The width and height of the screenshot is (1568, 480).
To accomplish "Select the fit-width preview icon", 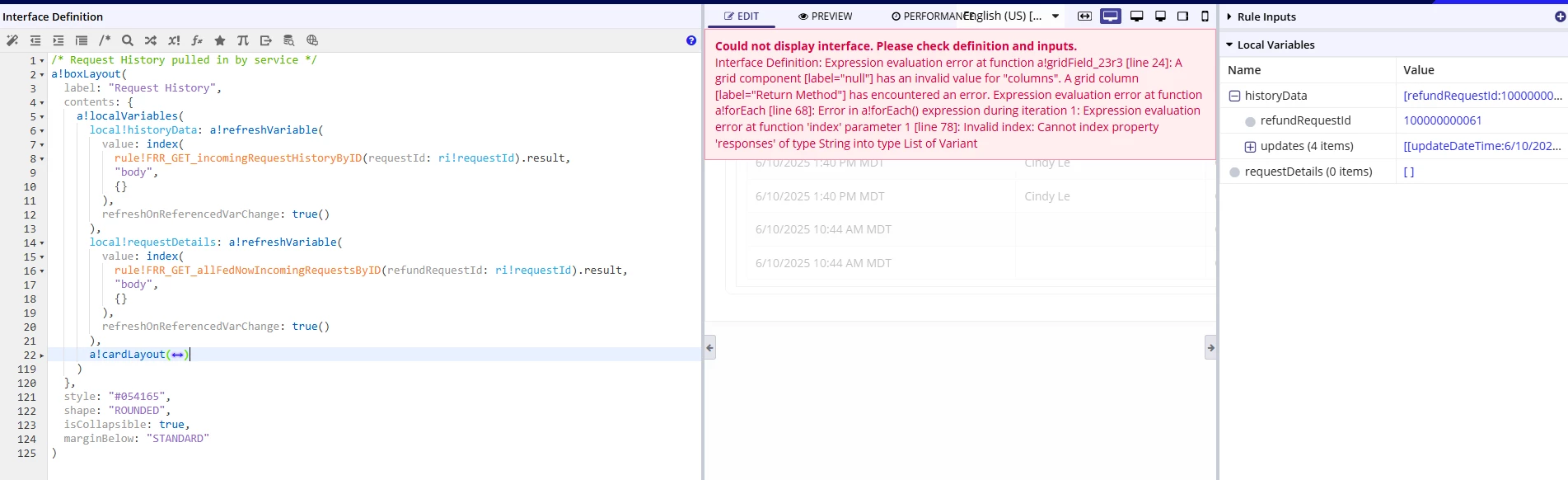I will pos(1084,16).
